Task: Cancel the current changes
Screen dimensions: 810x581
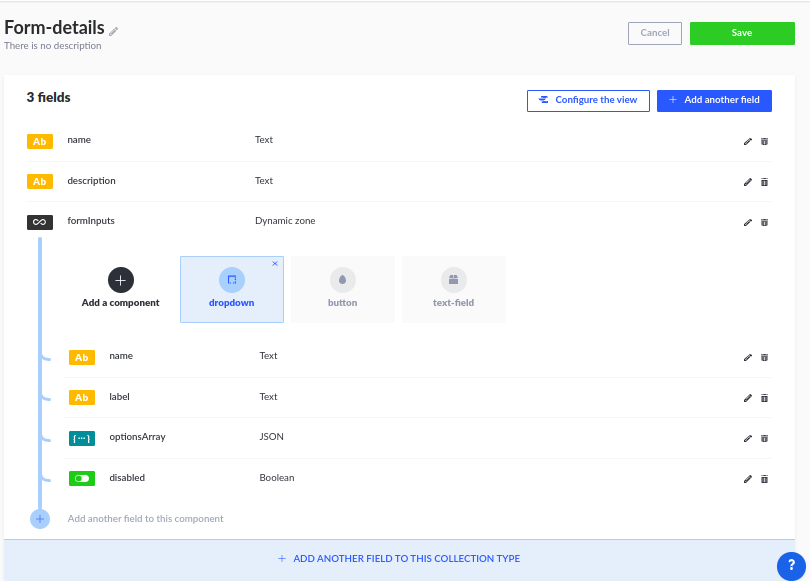Action: 655,33
